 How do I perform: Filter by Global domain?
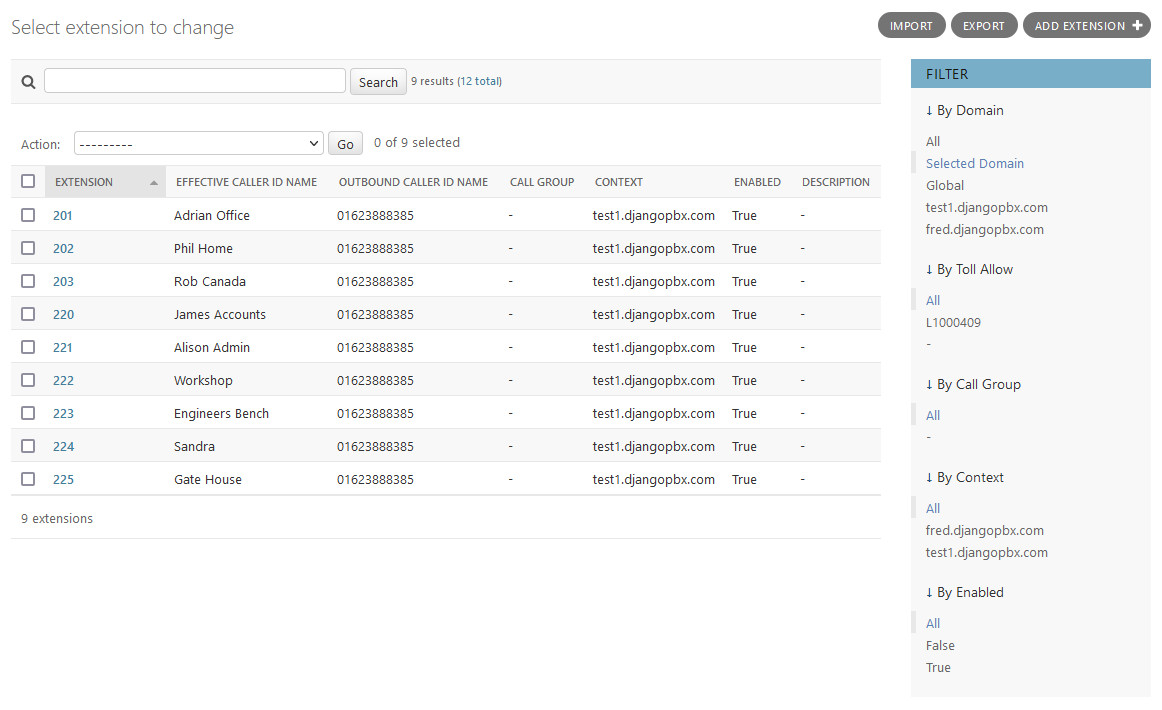pos(945,185)
